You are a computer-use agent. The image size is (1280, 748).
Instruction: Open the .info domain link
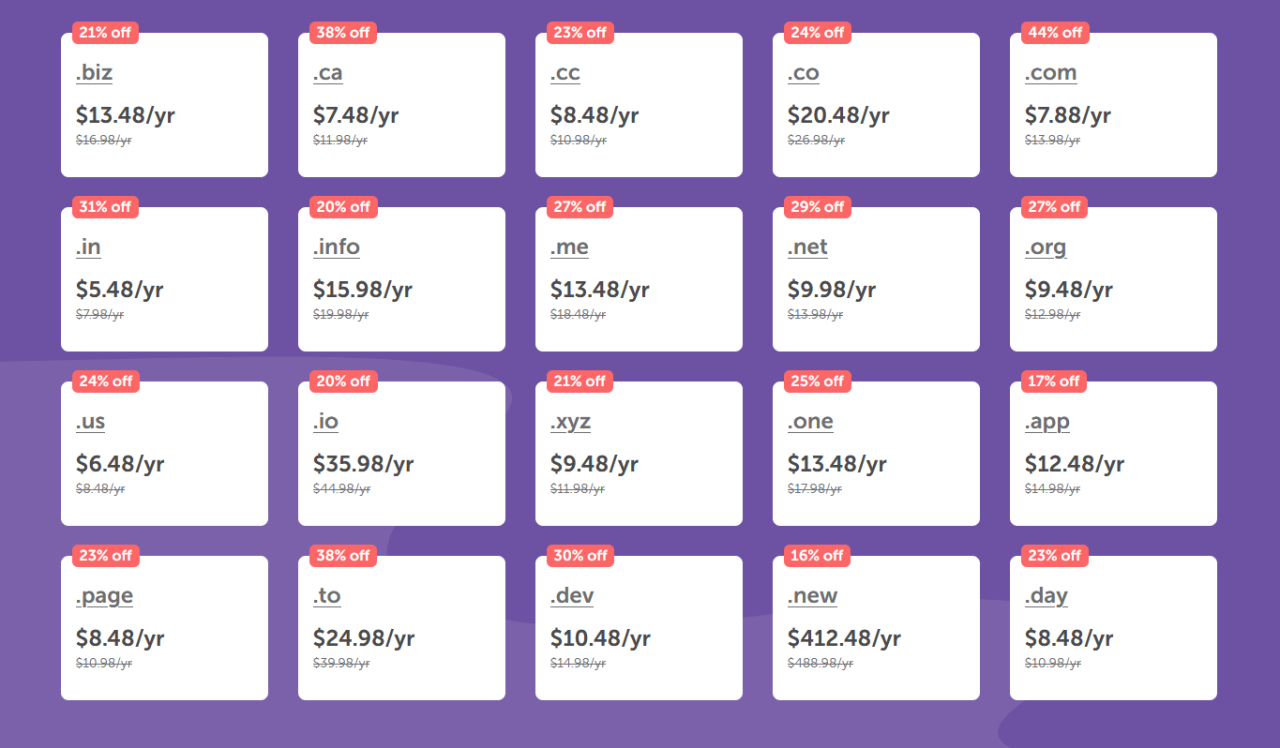336,247
